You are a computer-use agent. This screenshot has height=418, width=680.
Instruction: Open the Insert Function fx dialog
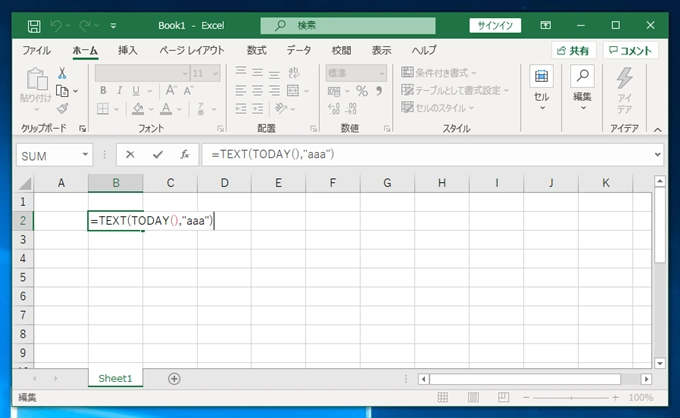click(185, 154)
